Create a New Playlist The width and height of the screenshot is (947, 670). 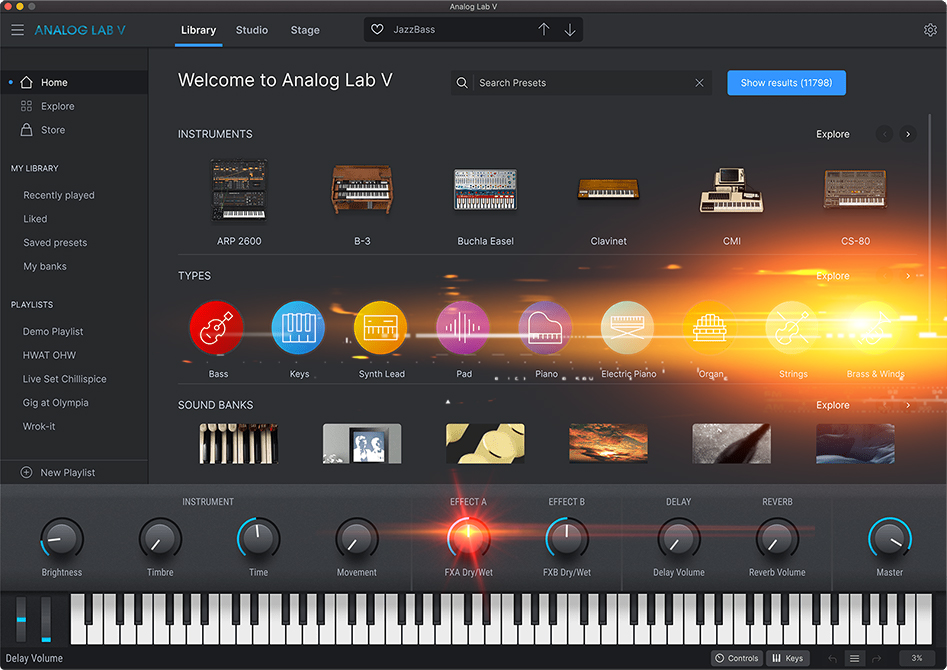[x=67, y=472]
